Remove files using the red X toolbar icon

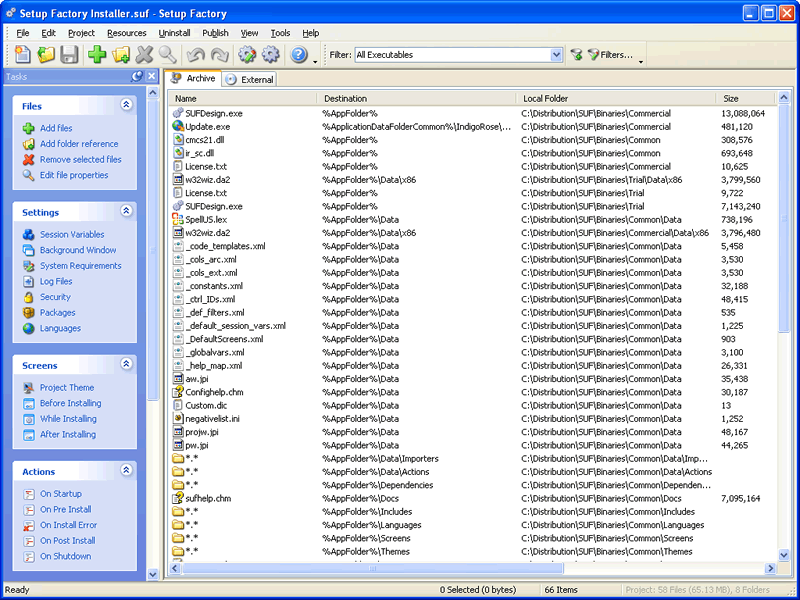coord(144,54)
